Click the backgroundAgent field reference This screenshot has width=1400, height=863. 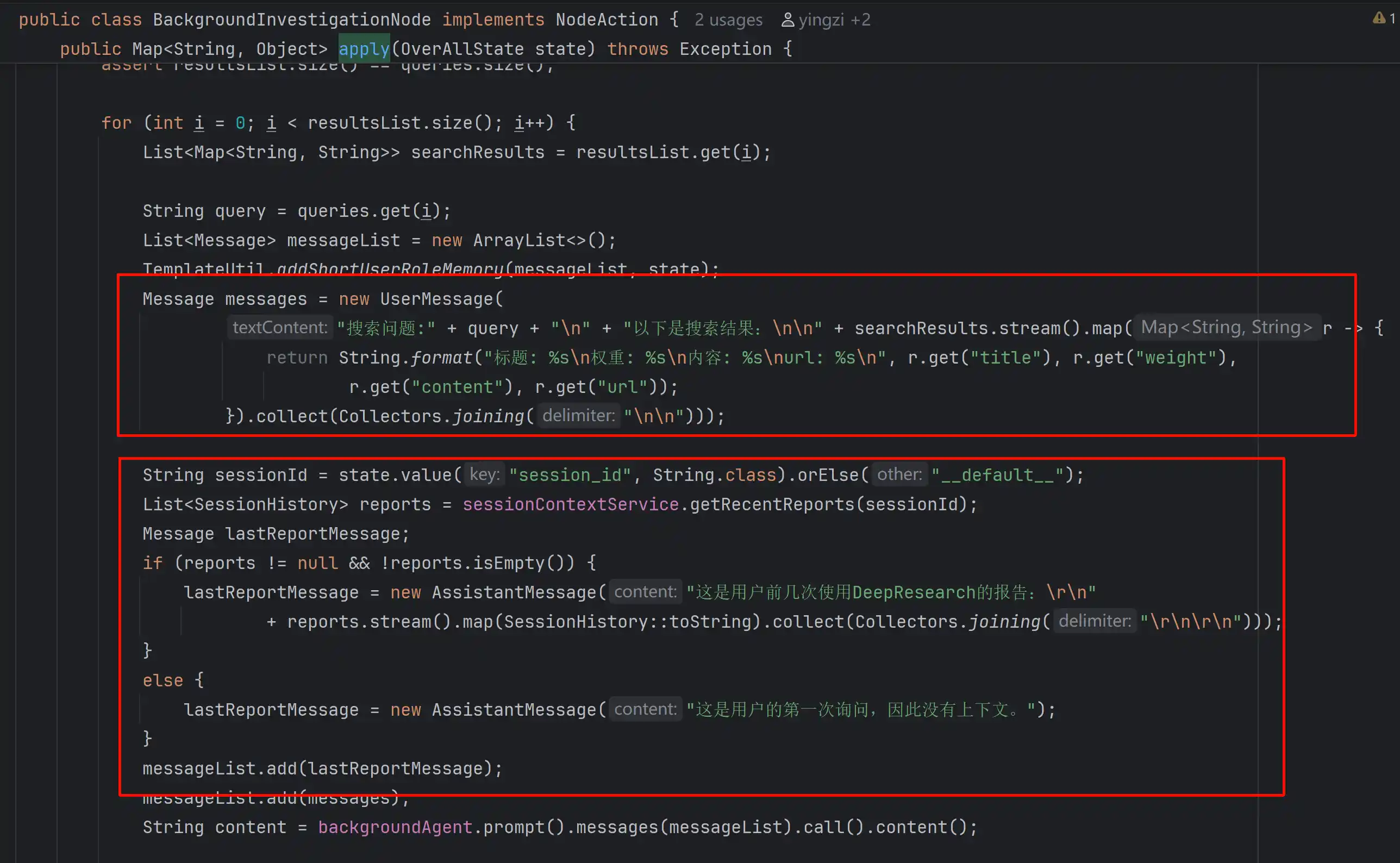[x=395, y=827]
